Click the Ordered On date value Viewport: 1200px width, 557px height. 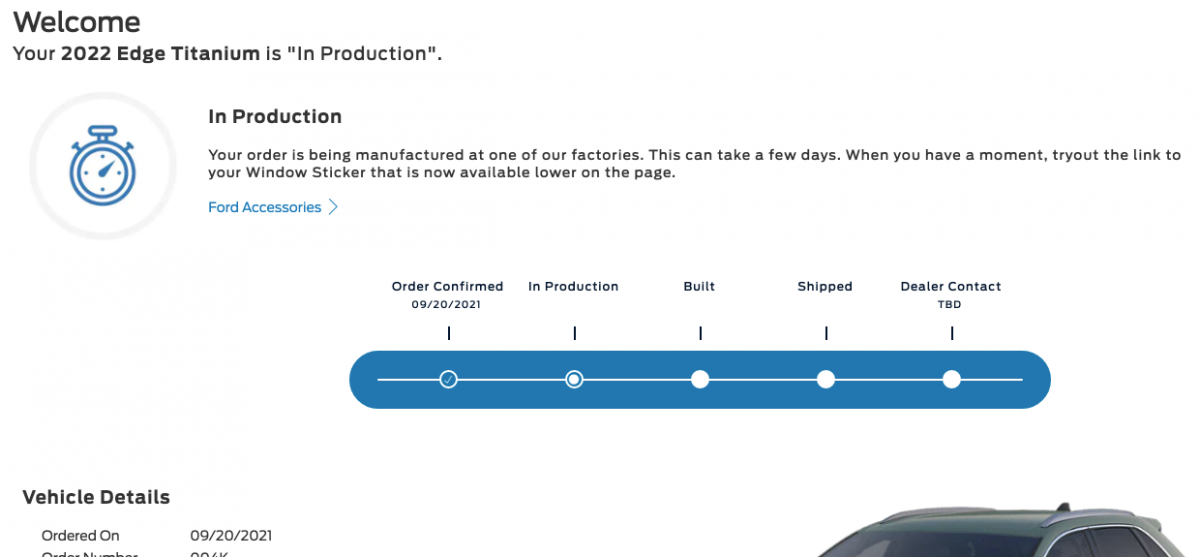[x=231, y=536]
